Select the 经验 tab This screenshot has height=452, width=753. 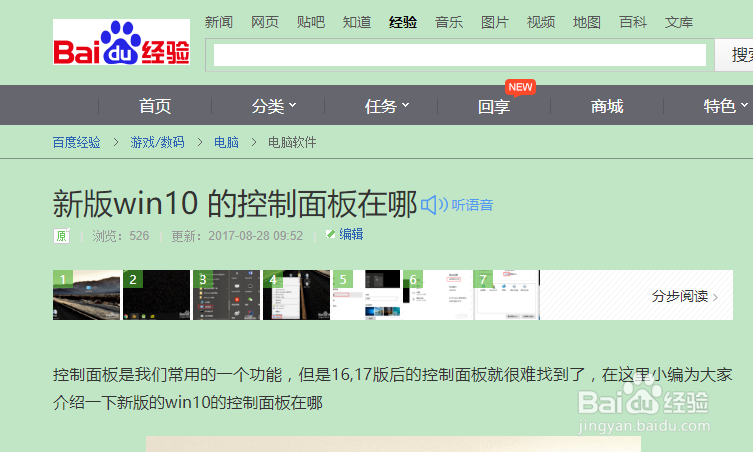(403, 22)
